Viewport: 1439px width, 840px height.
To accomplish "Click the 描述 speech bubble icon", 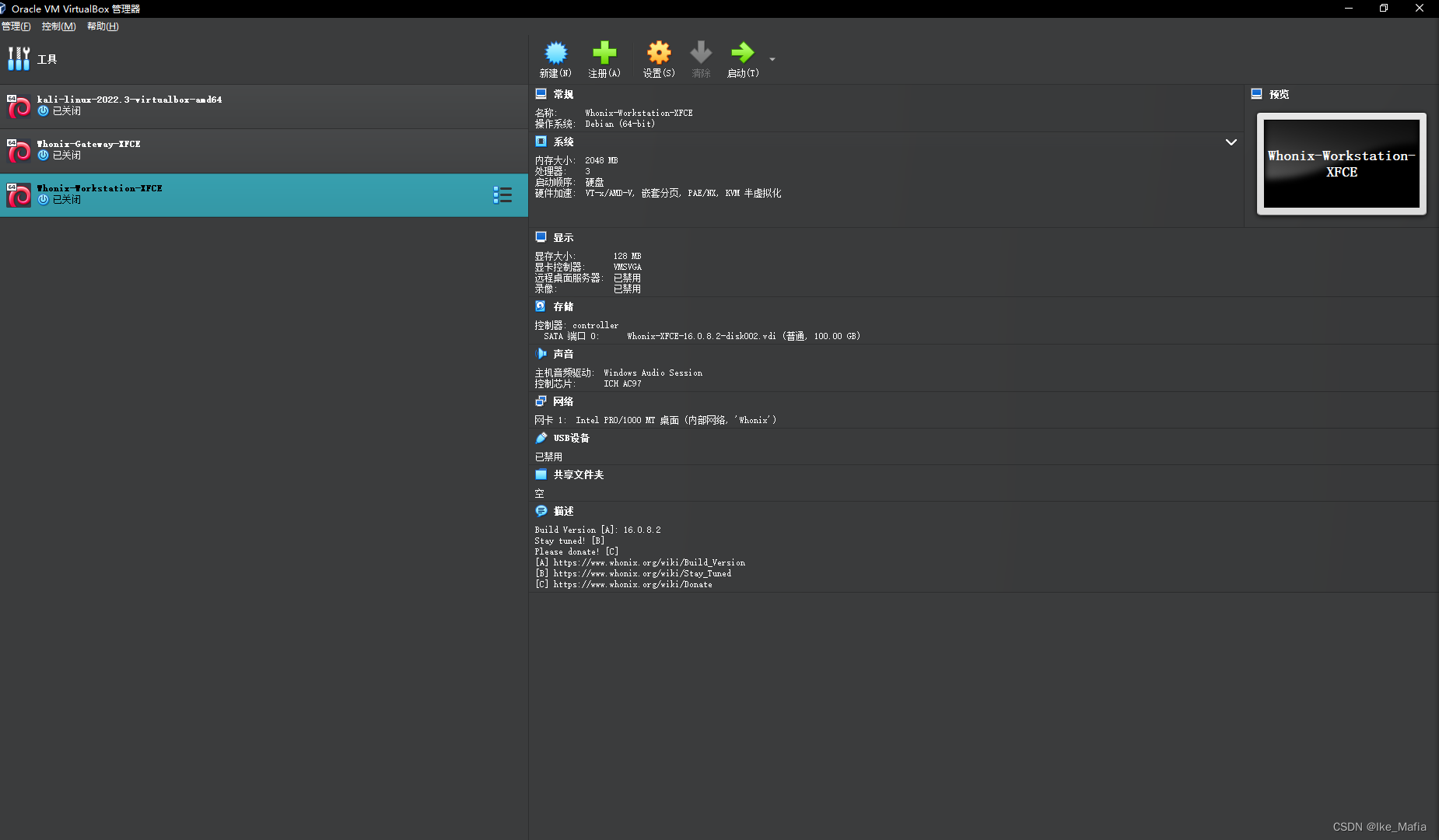I will [x=541, y=511].
